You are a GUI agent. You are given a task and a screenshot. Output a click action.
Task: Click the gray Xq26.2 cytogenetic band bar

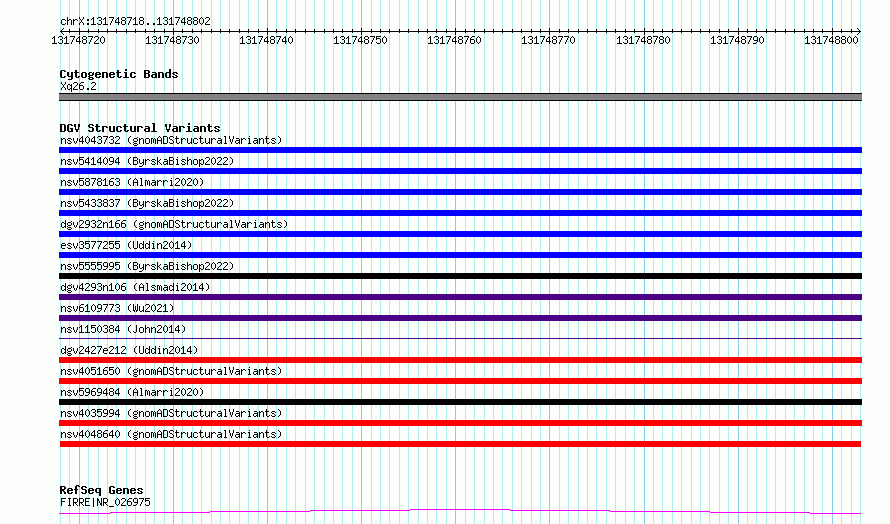(x=460, y=97)
